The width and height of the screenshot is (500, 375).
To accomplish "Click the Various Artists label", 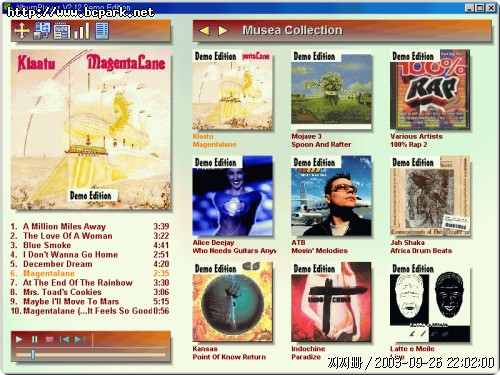I will click(416, 136).
